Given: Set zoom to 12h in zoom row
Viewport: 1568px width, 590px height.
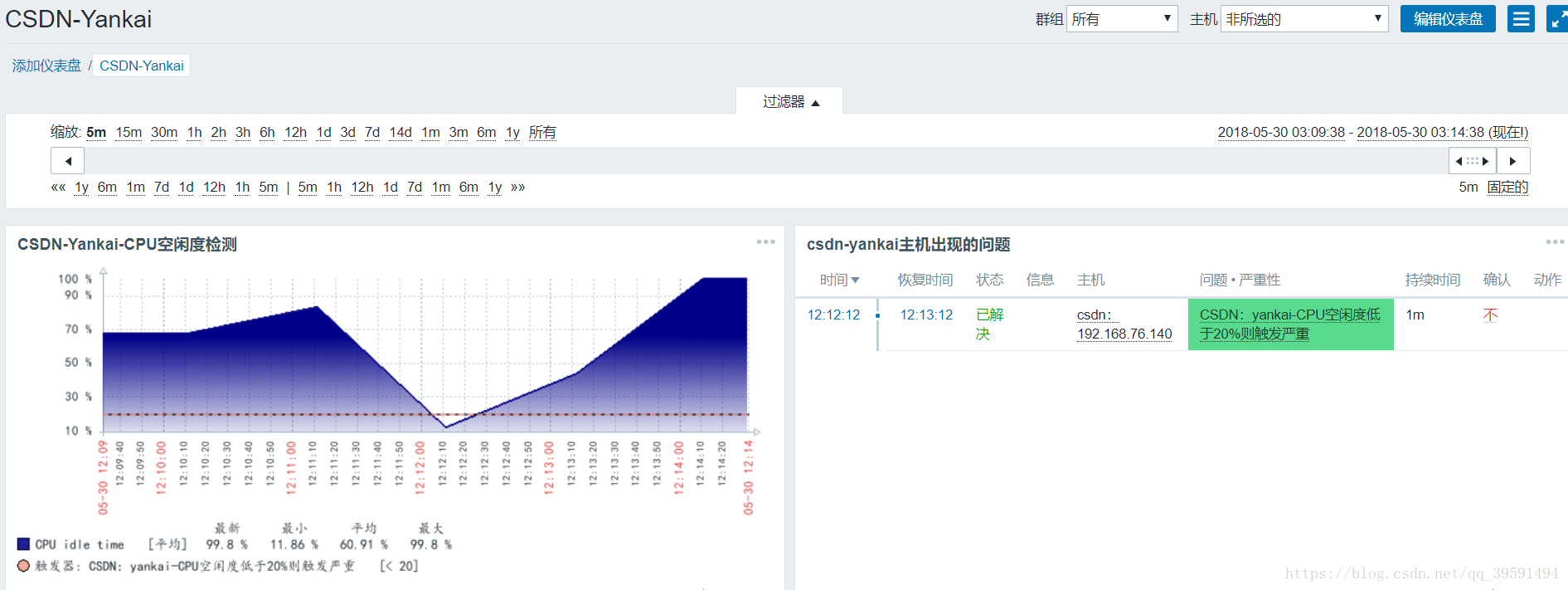Looking at the screenshot, I should coord(295,133).
